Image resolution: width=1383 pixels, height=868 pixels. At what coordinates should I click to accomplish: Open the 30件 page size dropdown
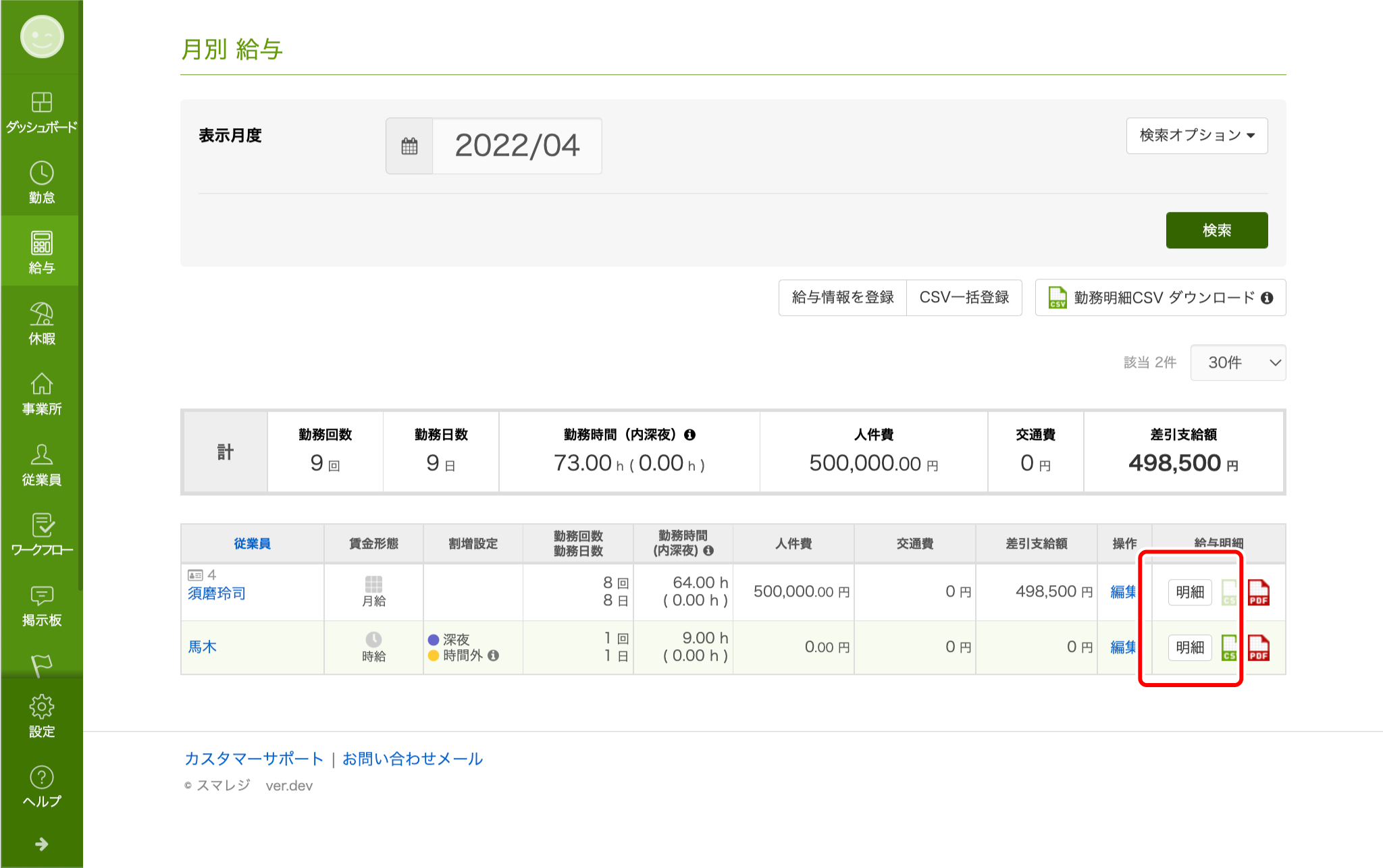[1238, 363]
